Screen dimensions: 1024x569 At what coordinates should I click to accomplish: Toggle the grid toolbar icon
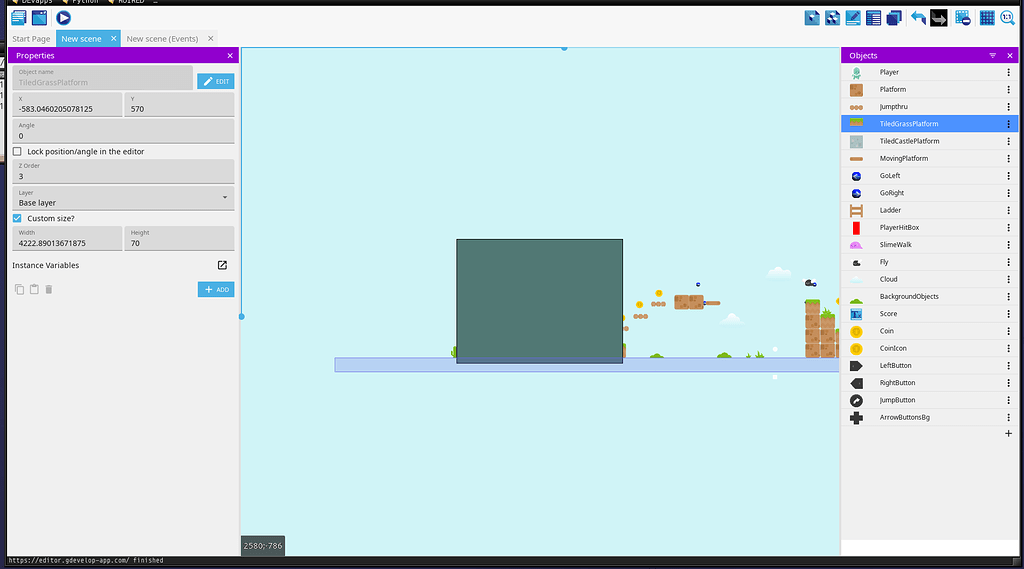987,18
